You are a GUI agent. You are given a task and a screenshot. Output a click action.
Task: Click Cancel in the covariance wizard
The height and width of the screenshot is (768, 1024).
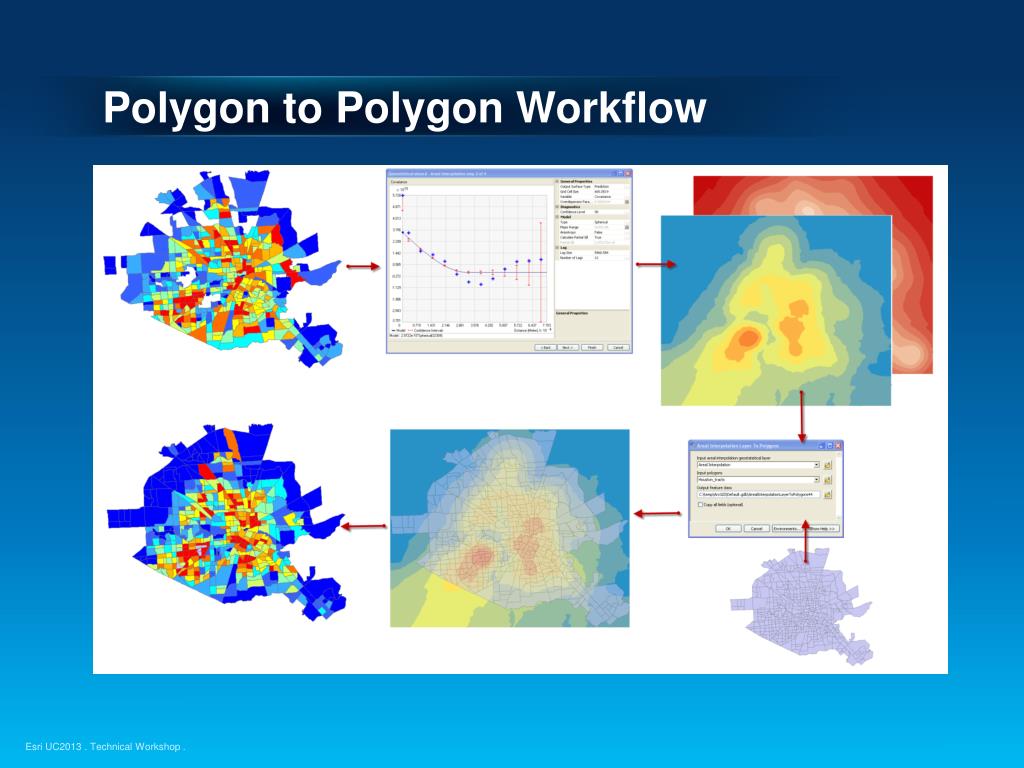(x=618, y=347)
